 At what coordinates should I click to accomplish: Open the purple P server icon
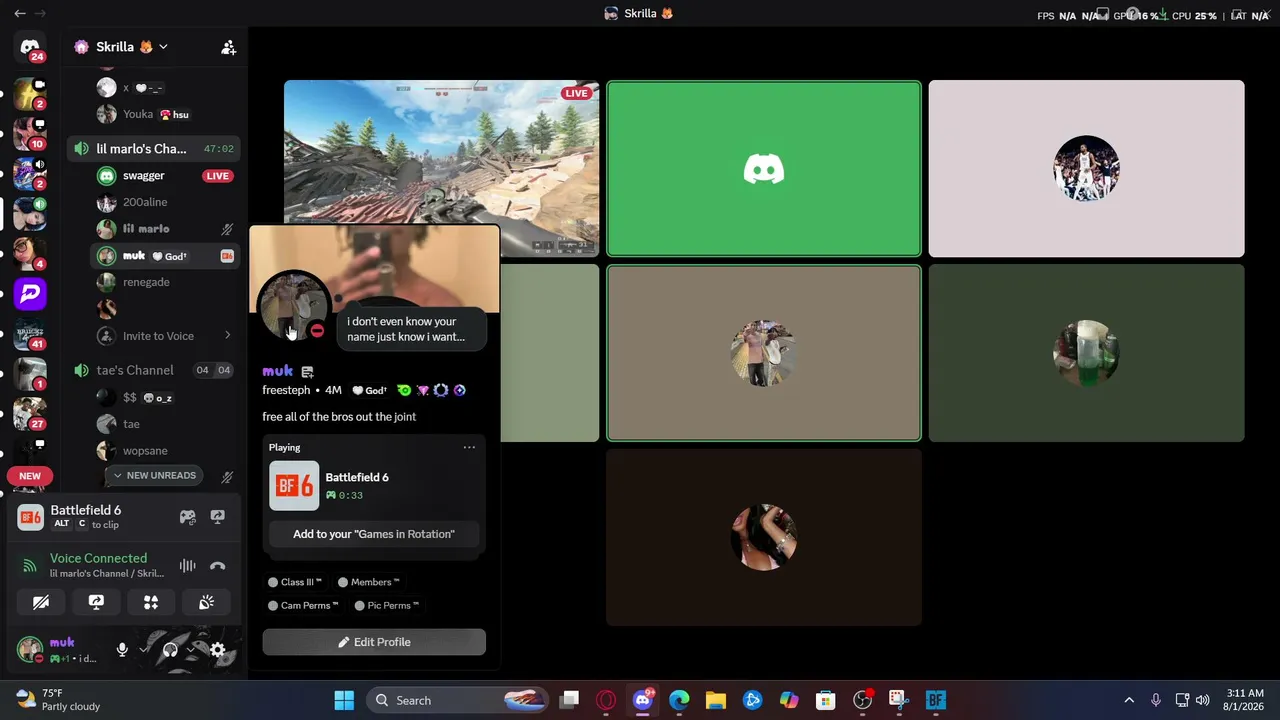(x=30, y=294)
